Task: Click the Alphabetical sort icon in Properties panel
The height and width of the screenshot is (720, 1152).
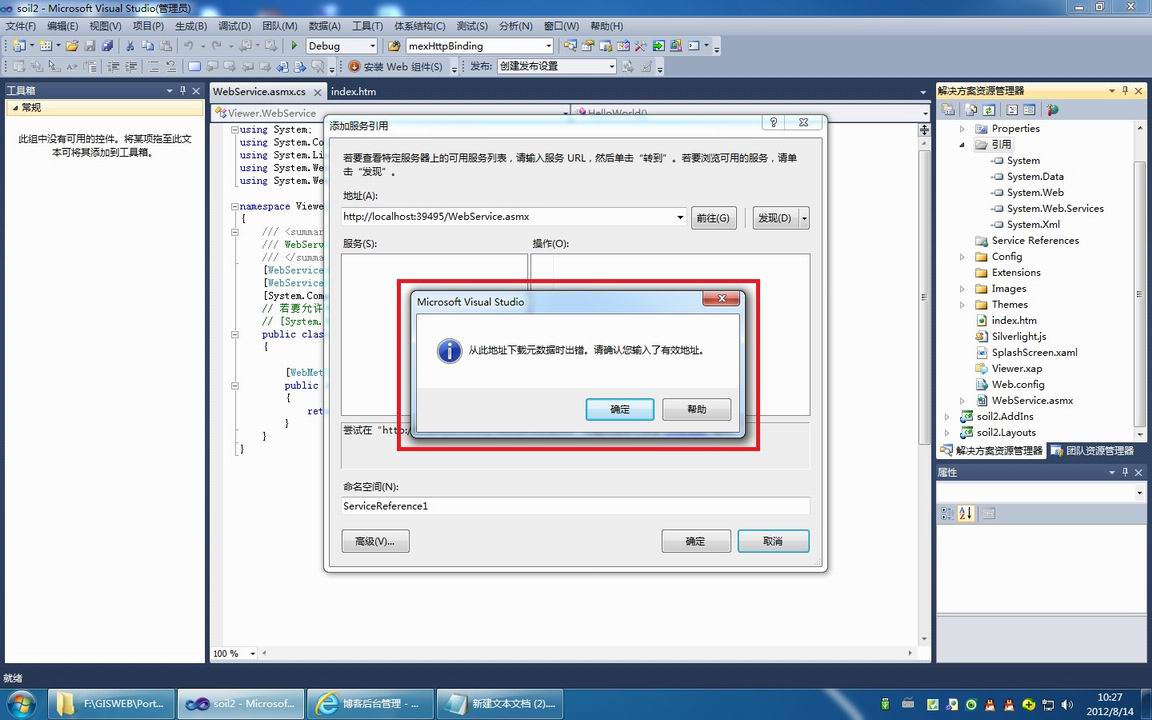Action: point(965,514)
